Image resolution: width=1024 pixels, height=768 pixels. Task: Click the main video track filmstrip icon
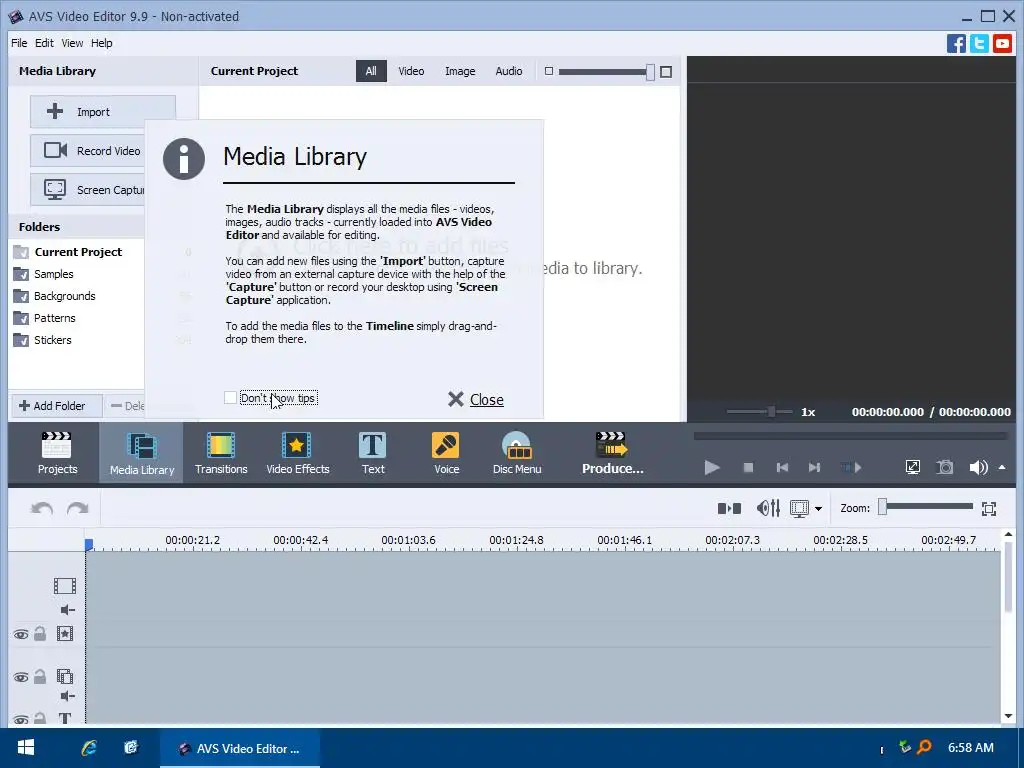pos(65,586)
